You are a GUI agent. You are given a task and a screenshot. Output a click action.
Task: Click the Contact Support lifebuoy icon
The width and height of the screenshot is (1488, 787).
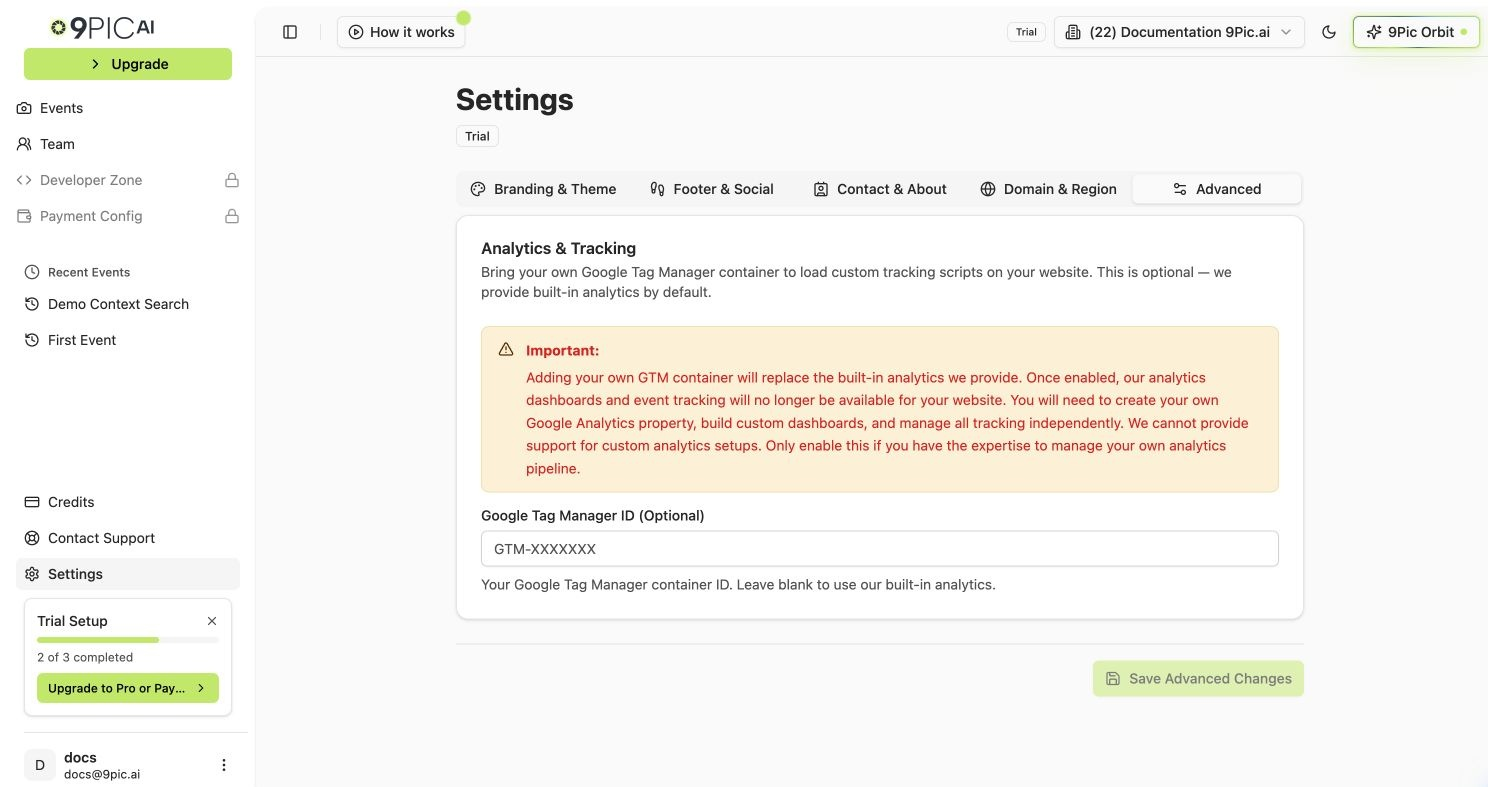click(32, 538)
